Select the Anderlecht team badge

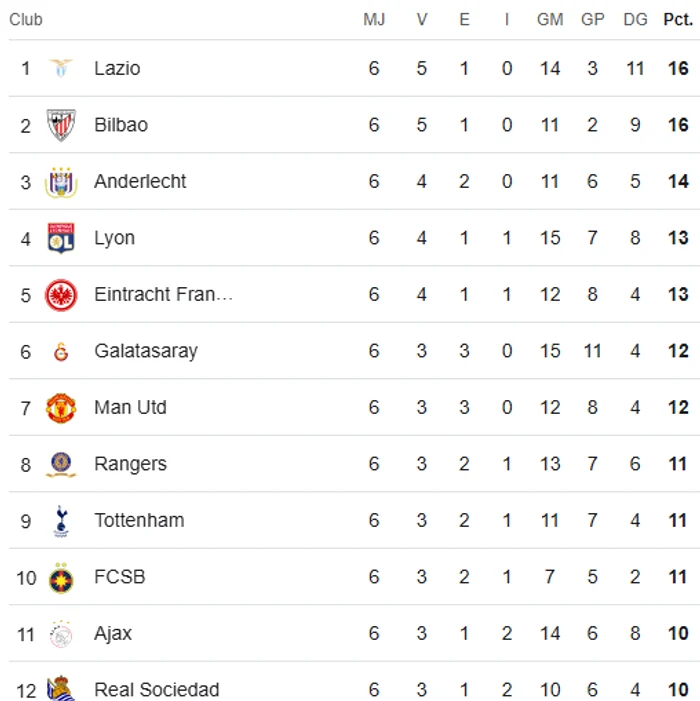[61, 182]
